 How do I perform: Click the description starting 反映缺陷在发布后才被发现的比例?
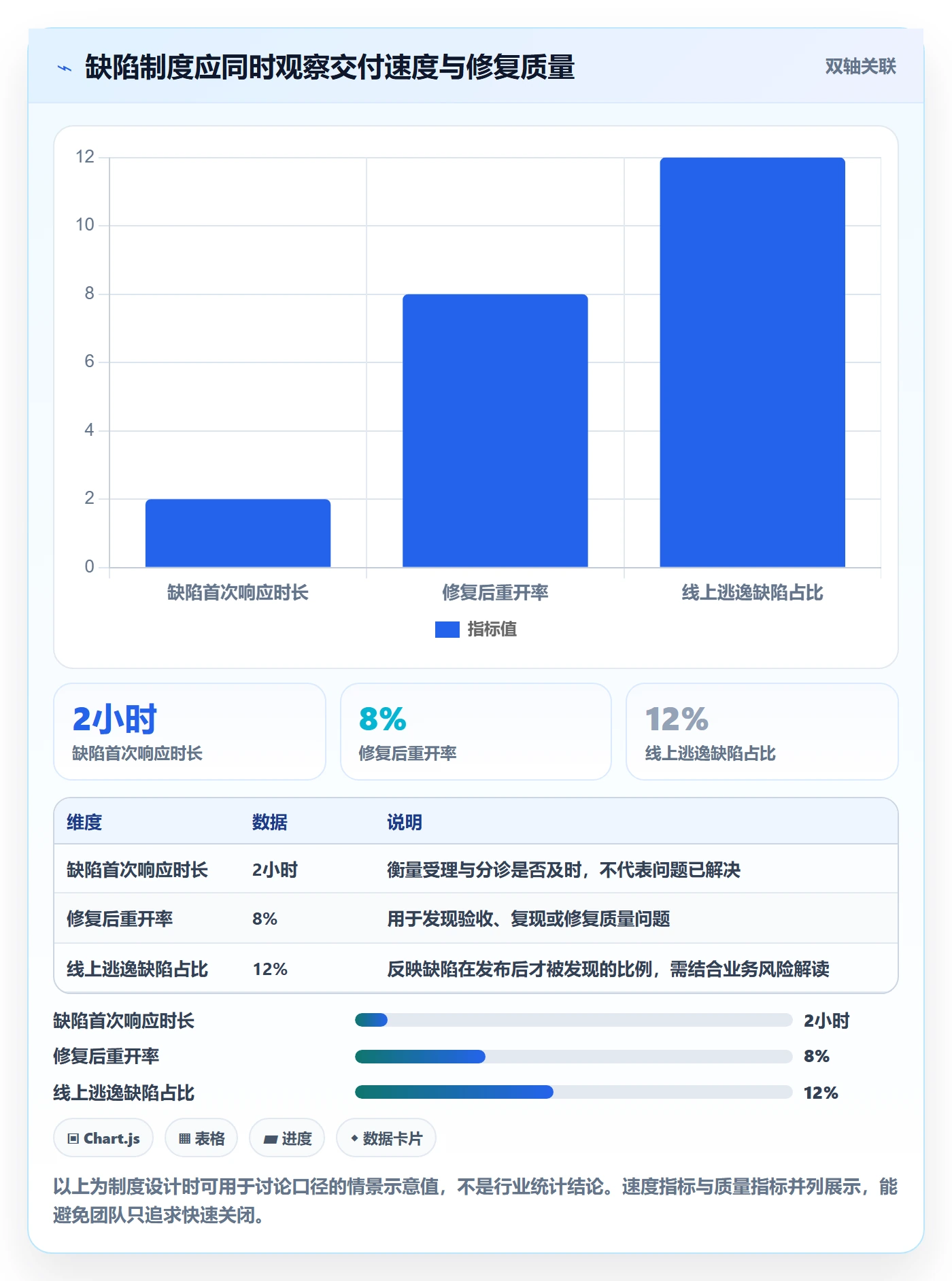point(608,969)
